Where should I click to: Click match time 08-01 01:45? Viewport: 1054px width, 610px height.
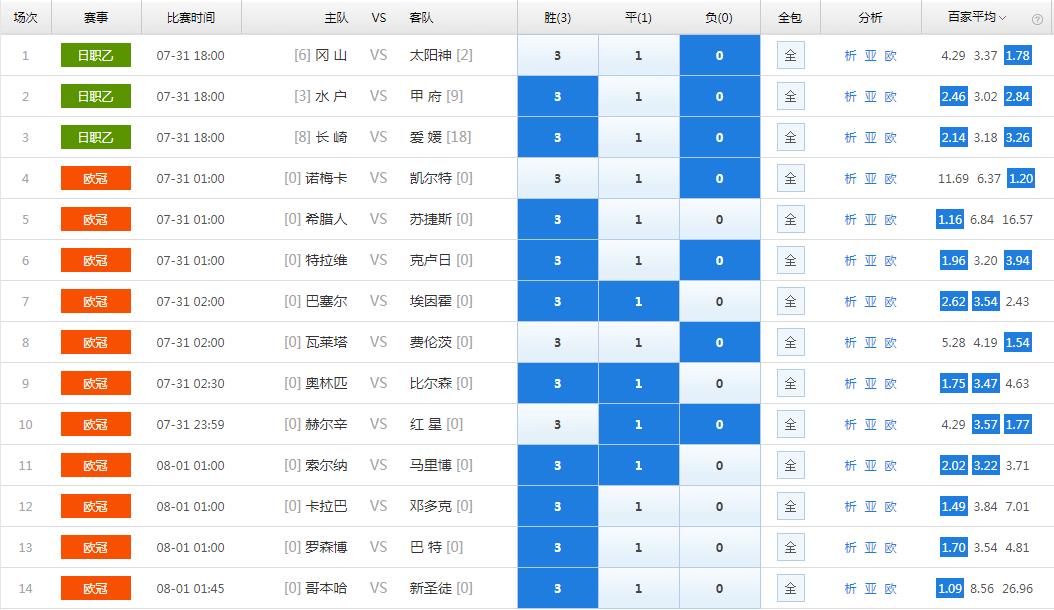coord(190,589)
